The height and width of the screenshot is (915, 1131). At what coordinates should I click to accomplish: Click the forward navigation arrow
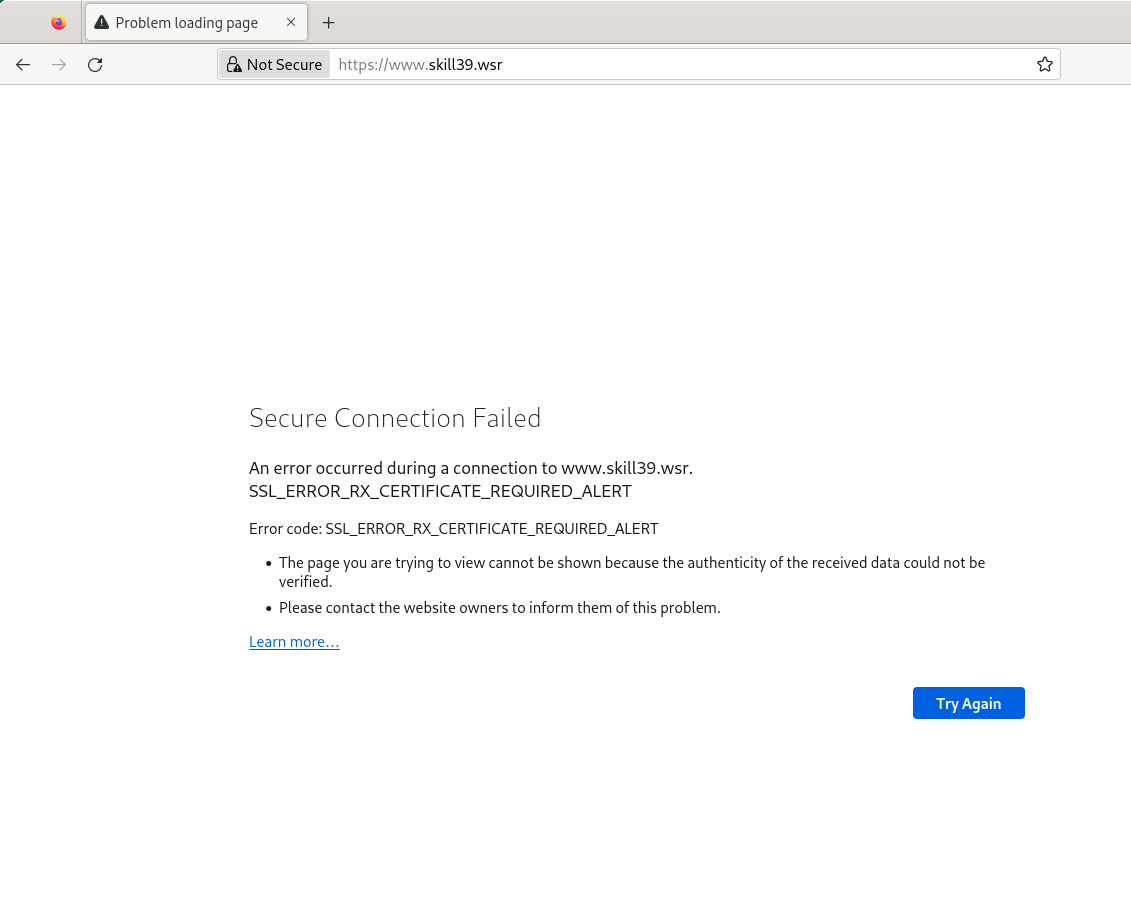pos(59,65)
